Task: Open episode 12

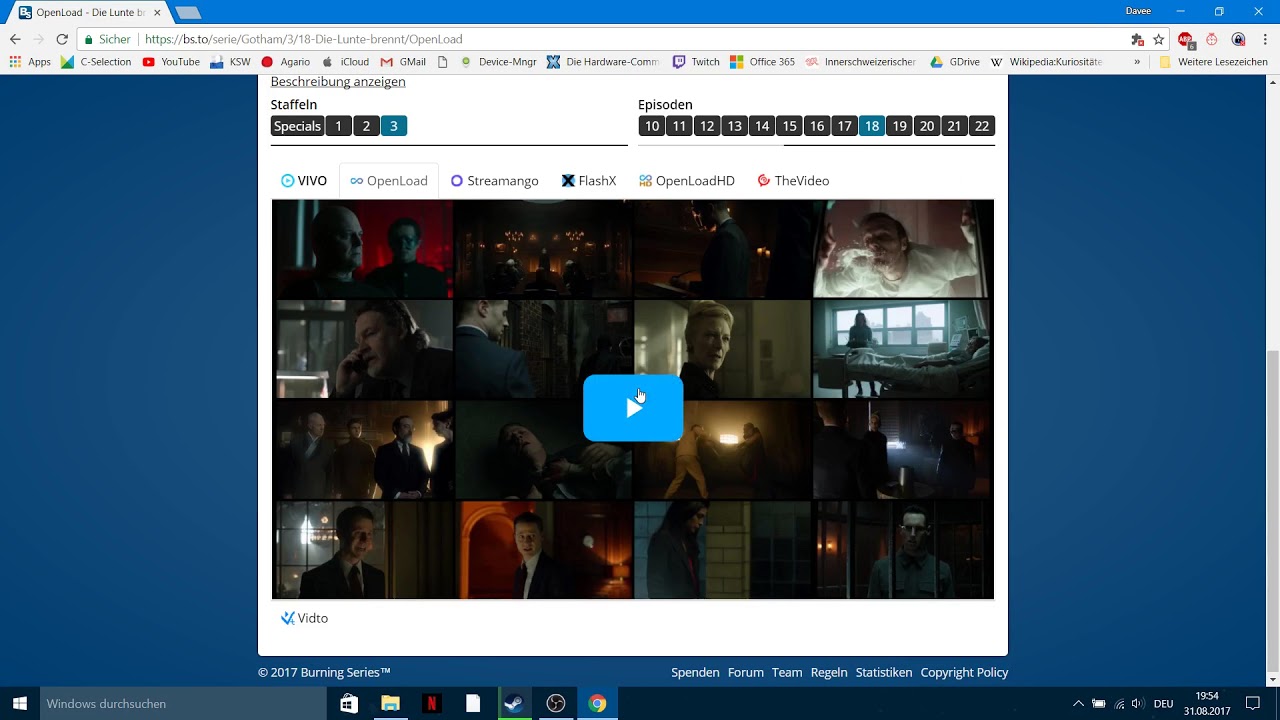Action: click(707, 126)
